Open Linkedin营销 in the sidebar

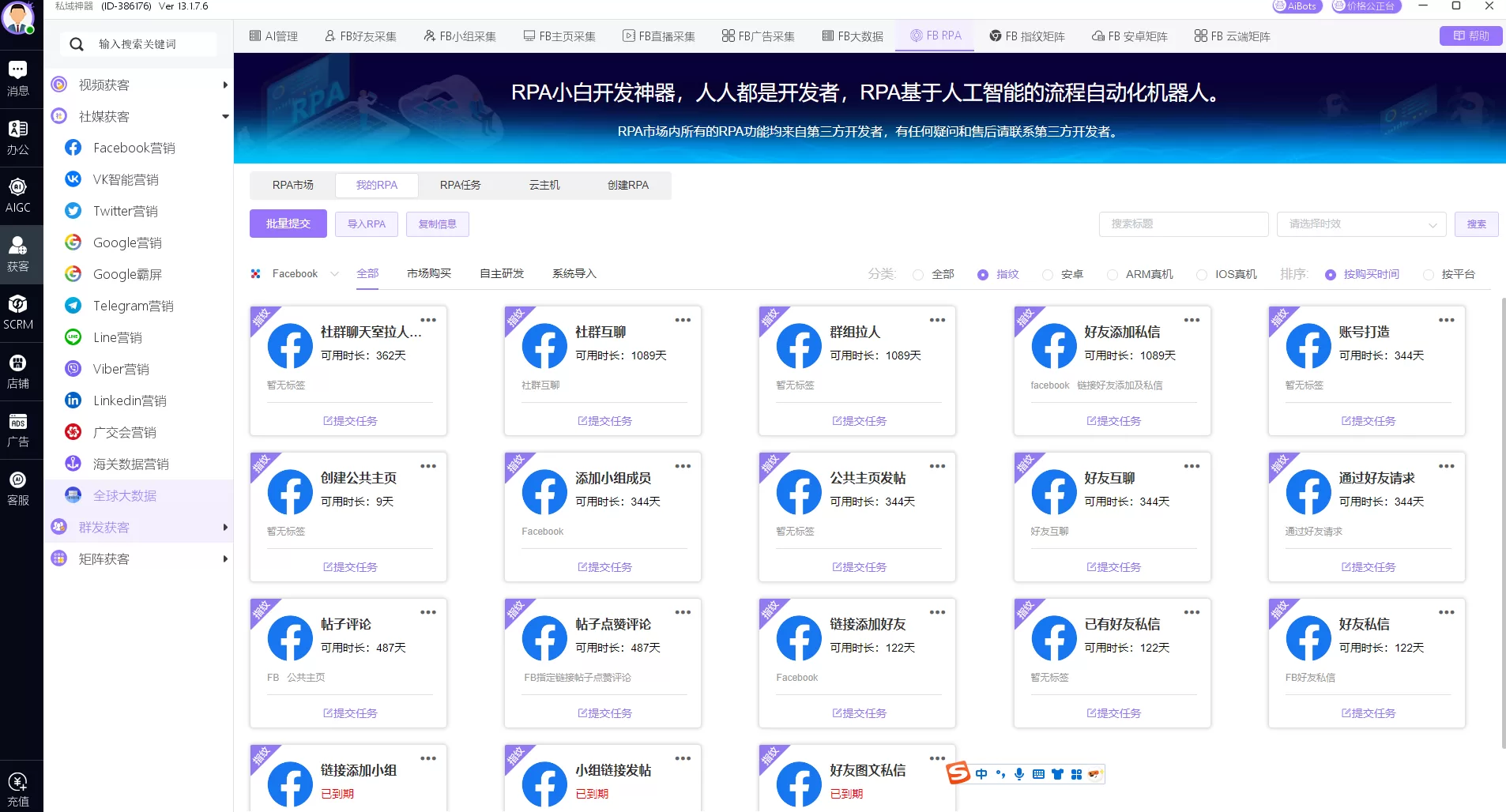130,400
